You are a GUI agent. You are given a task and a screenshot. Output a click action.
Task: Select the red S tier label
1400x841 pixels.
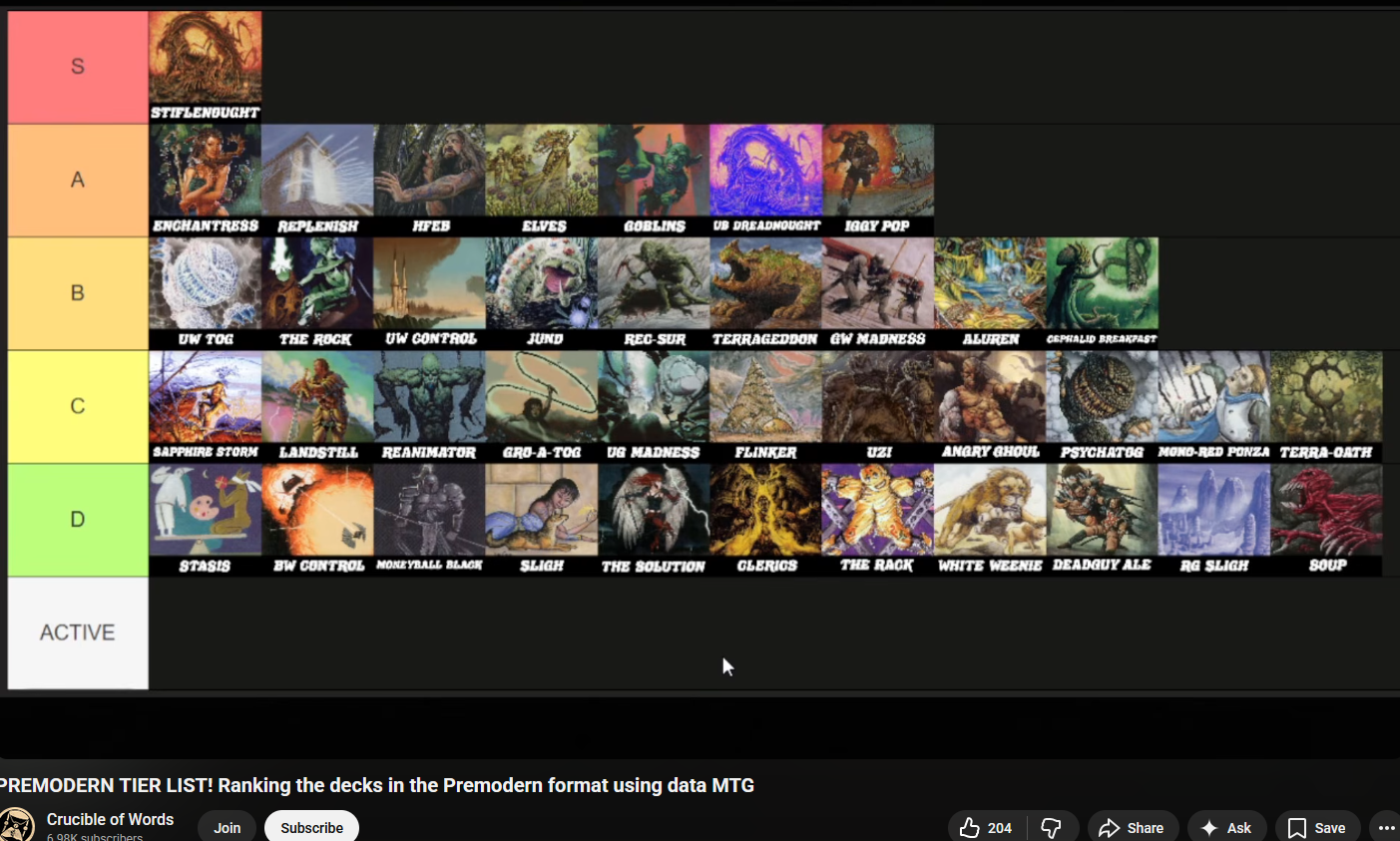pos(78,67)
